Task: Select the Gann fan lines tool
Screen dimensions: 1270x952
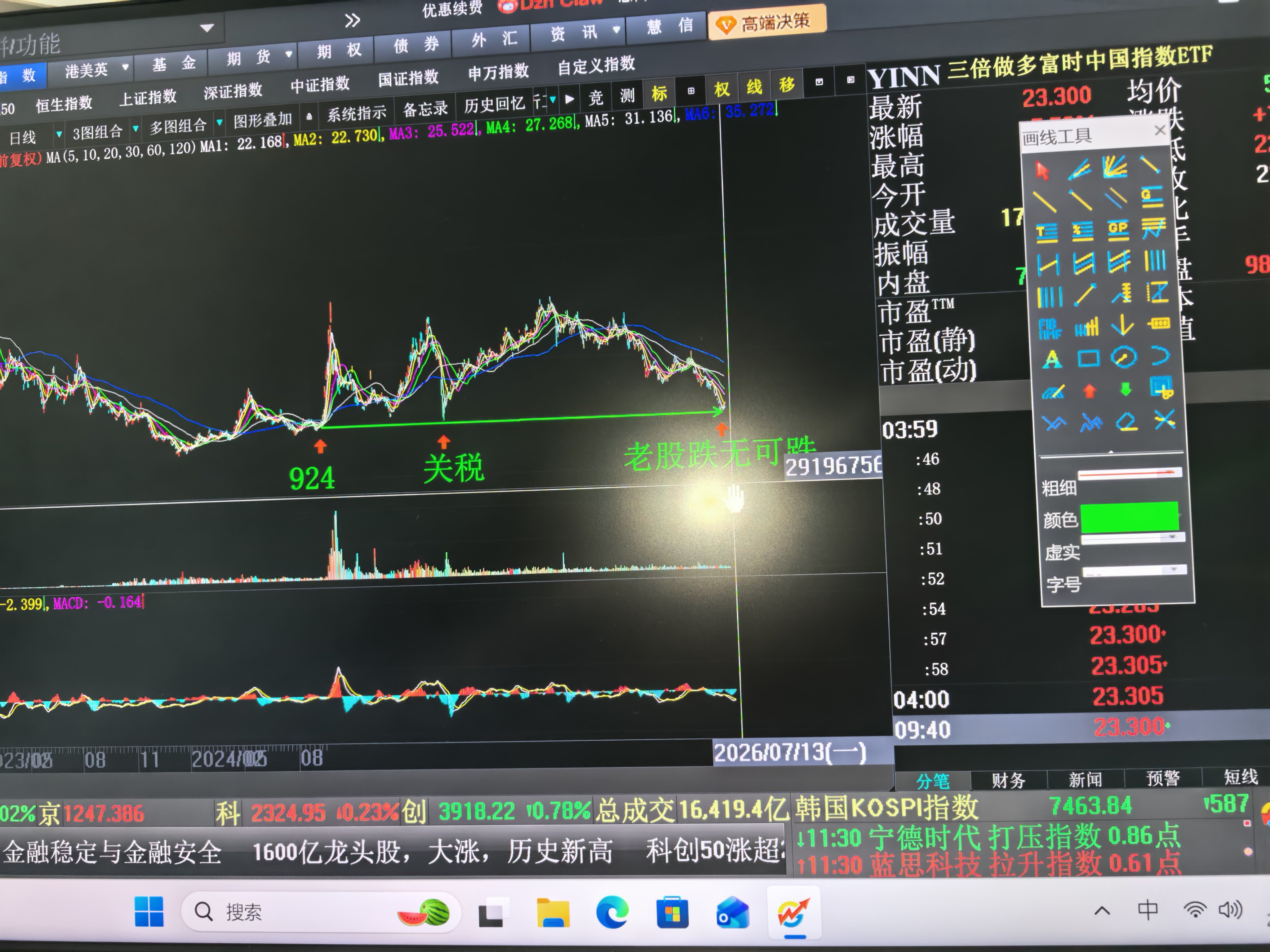Action: point(1114,167)
